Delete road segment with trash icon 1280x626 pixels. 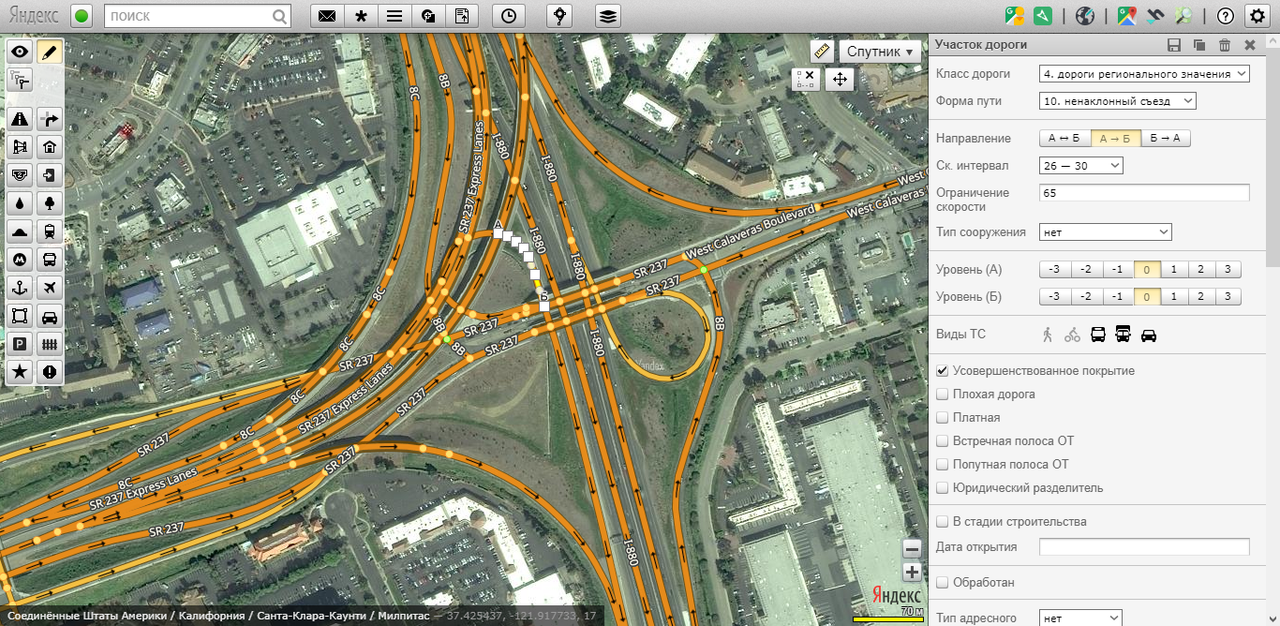1224,45
